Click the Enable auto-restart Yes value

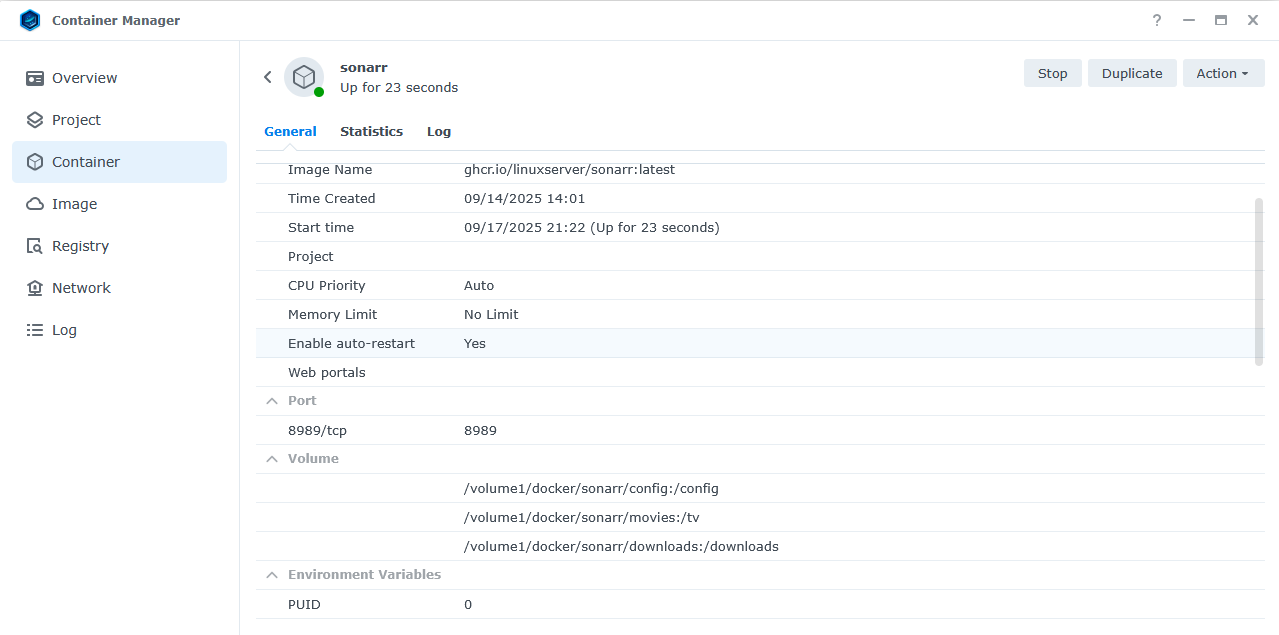click(475, 344)
